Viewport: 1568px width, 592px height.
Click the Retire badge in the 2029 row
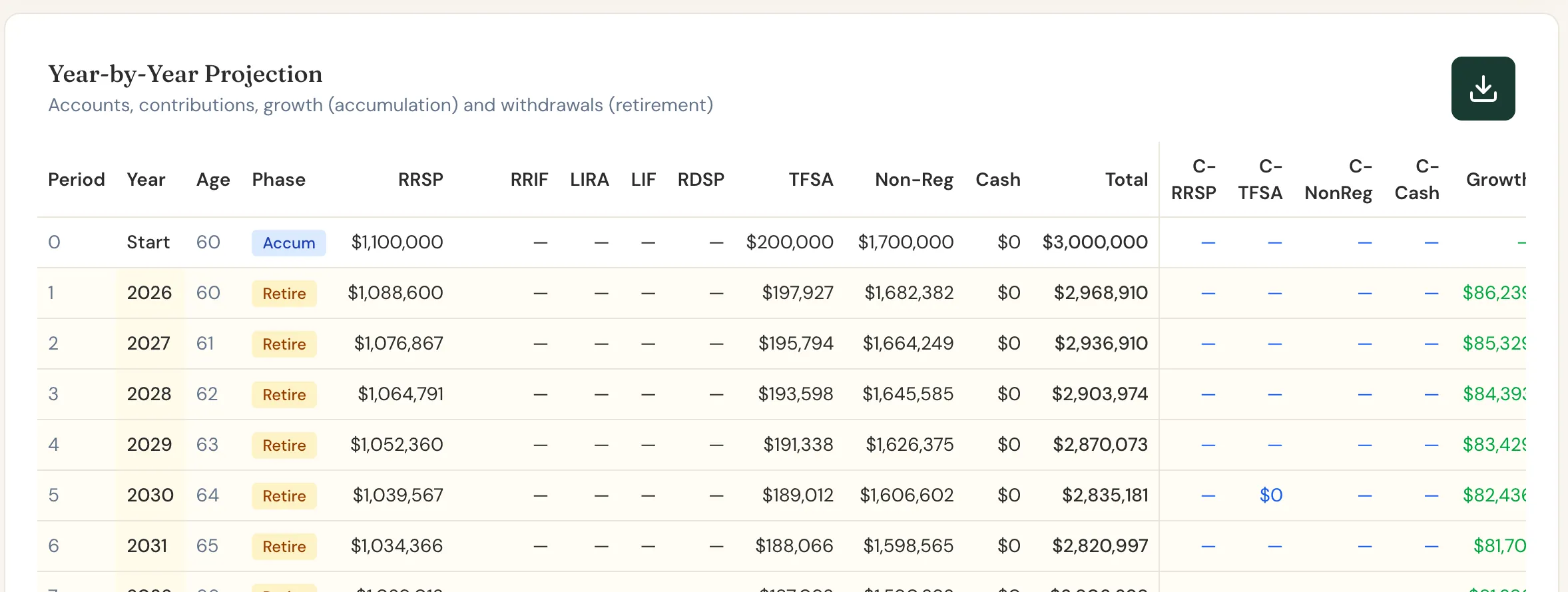(x=284, y=445)
